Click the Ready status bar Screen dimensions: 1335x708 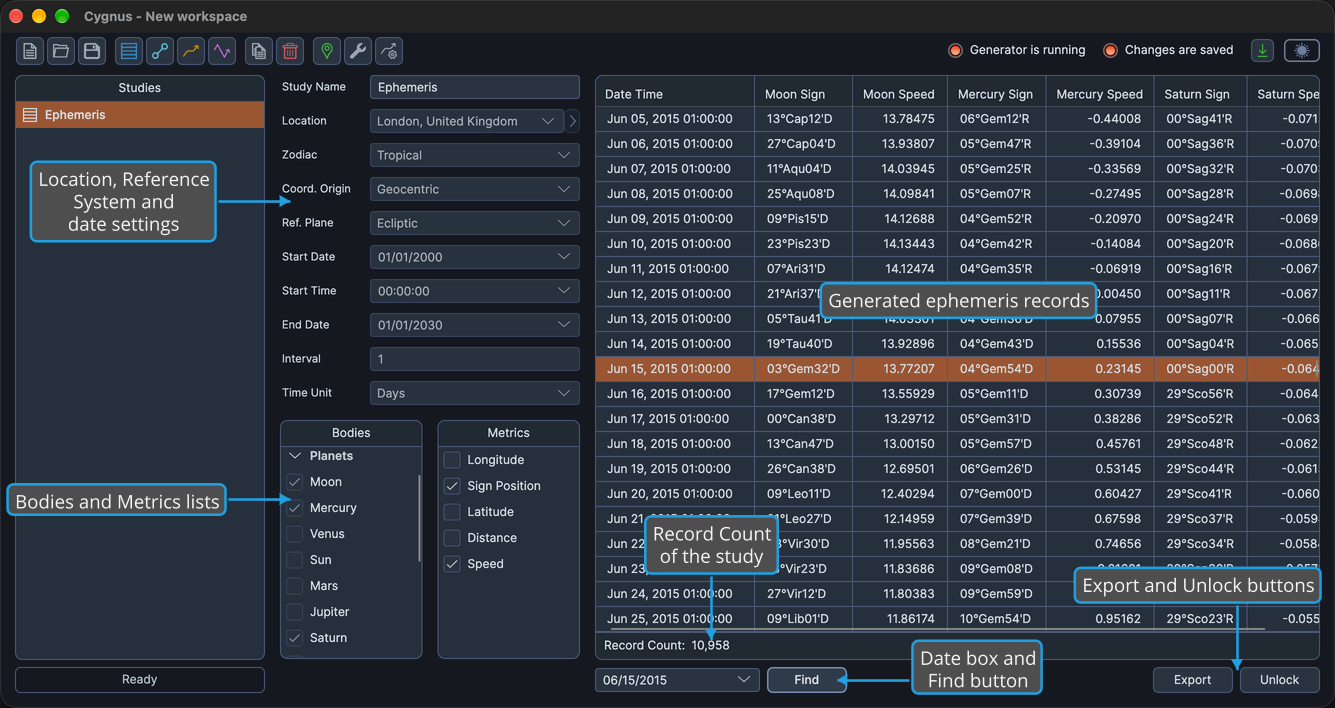pos(140,680)
